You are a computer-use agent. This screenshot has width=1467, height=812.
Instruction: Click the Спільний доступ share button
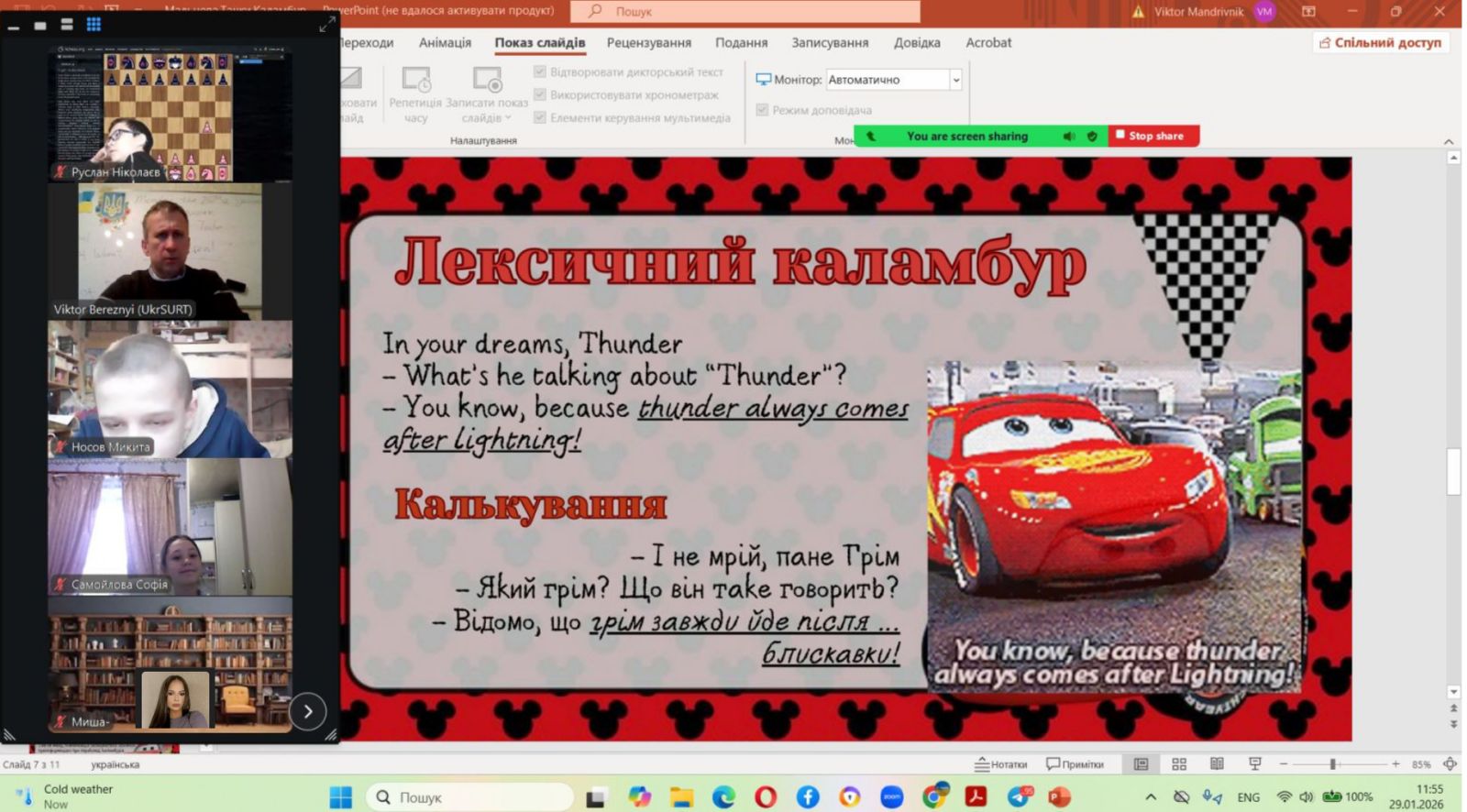tap(1380, 42)
